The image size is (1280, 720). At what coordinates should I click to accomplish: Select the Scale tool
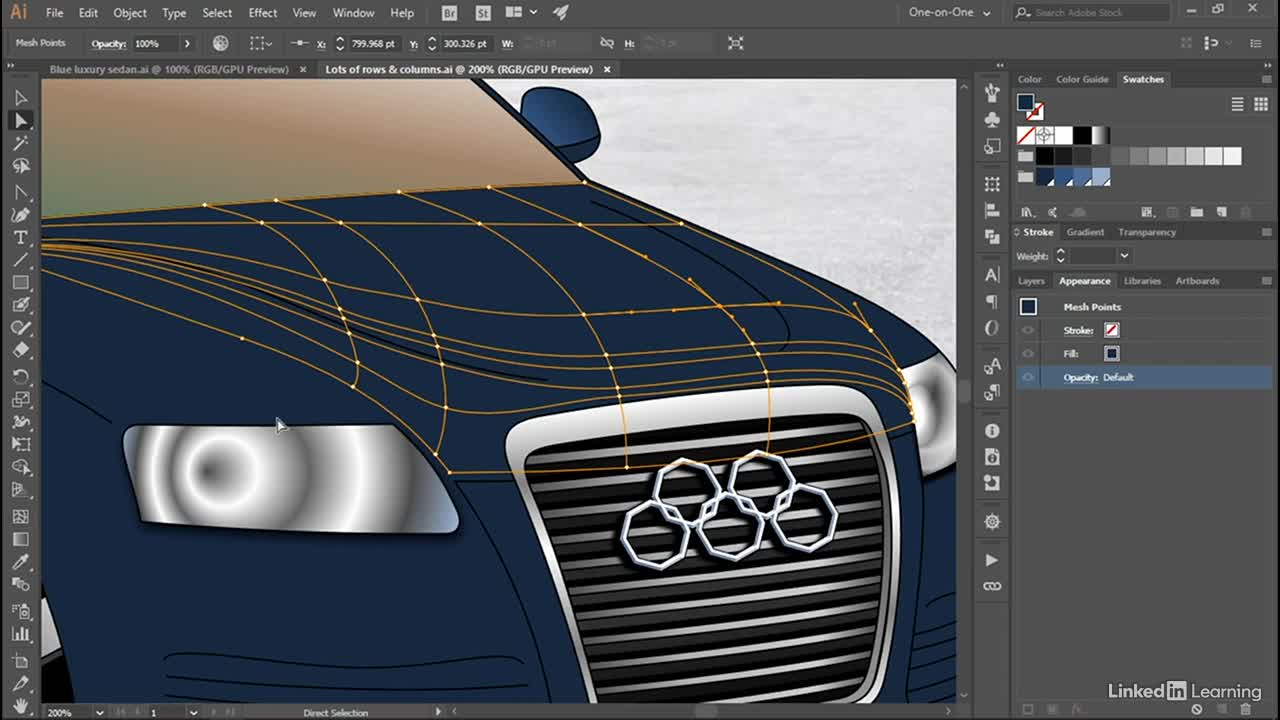[x=20, y=400]
